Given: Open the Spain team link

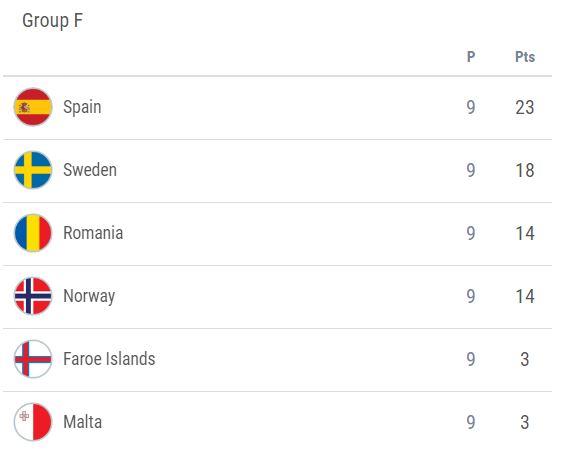Looking at the screenshot, I should pyautogui.click(x=82, y=107).
